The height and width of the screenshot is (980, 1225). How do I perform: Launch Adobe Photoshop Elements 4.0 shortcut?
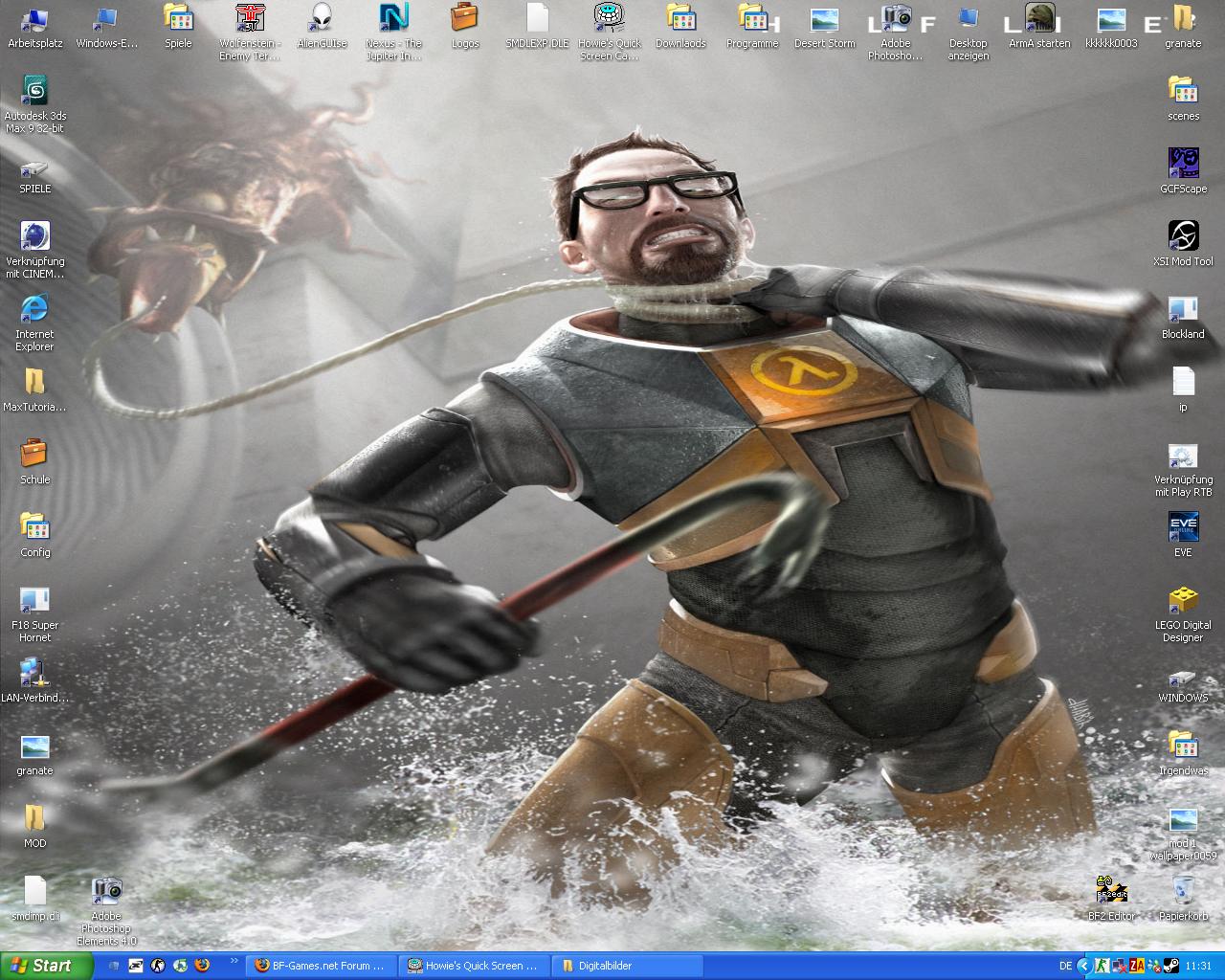106,911
